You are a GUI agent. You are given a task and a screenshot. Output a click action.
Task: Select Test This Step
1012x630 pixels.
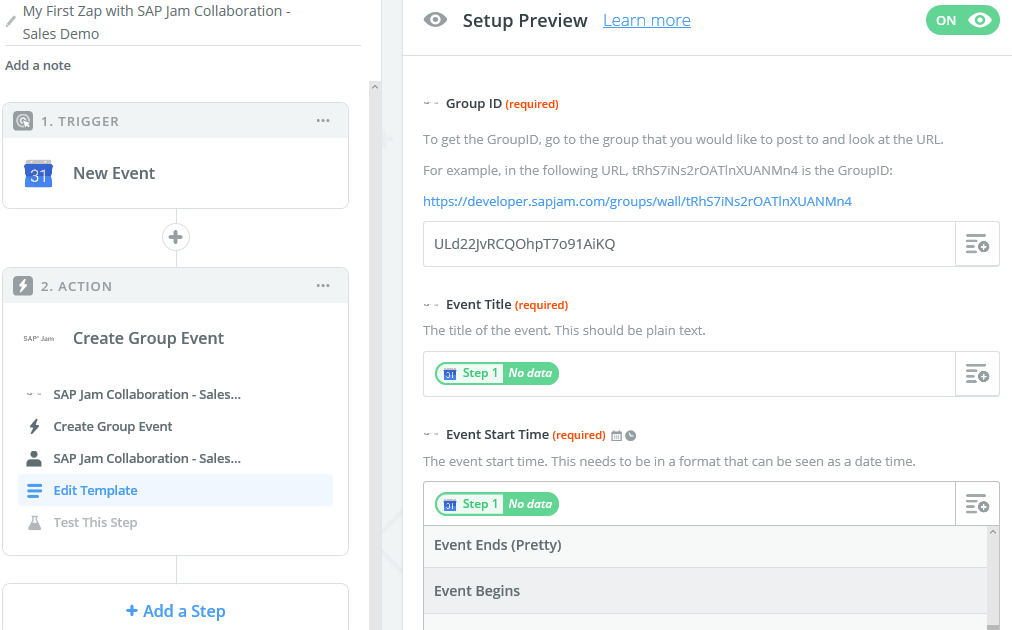[176, 523]
